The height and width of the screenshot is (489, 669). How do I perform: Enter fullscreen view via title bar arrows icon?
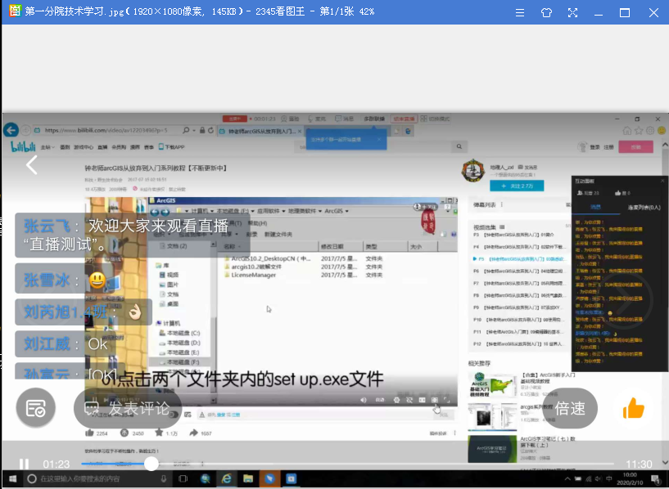(x=573, y=13)
